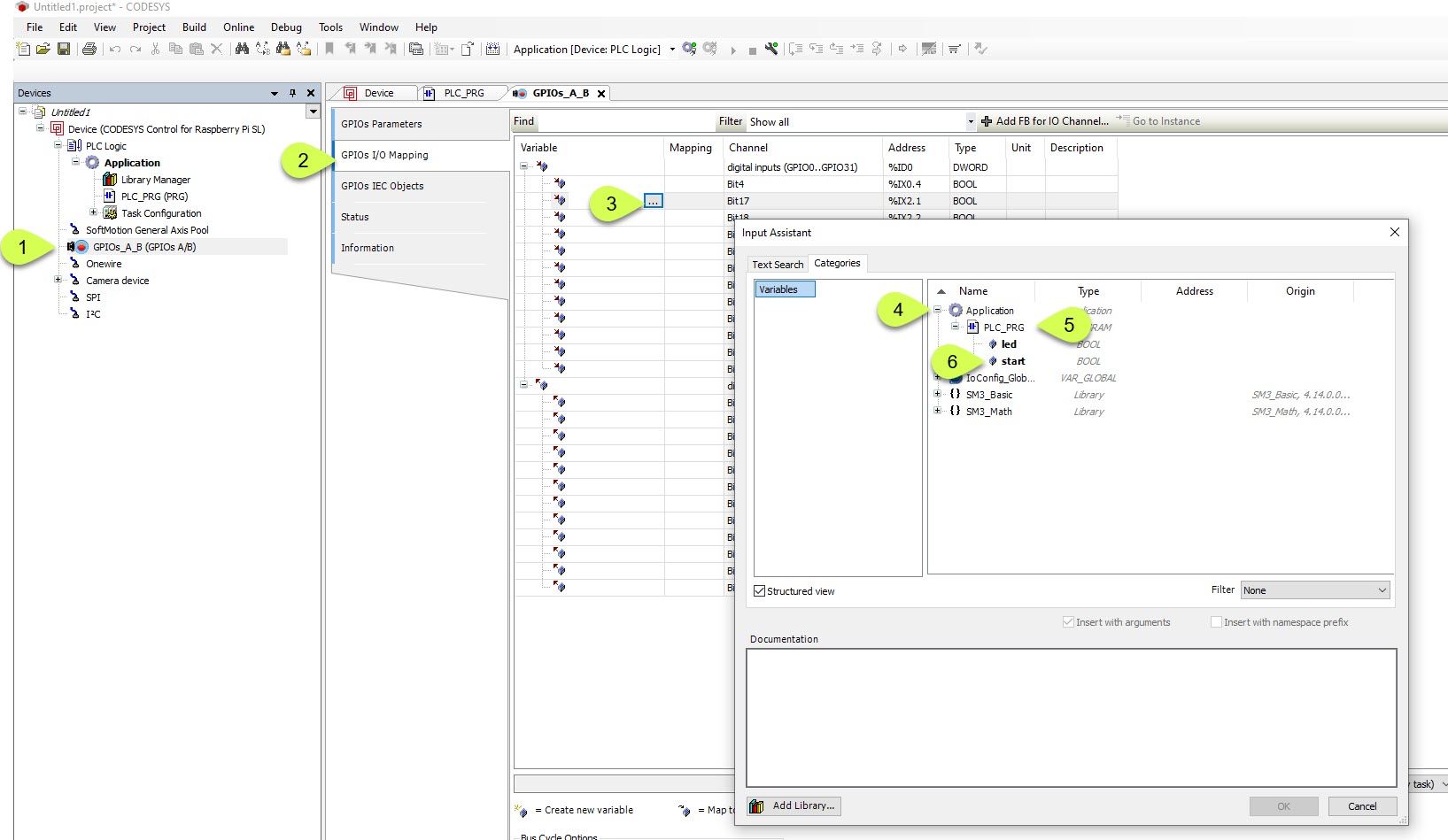The image size is (1448, 840).
Task: Click the Login gear toolbar icon
Action: click(689, 49)
